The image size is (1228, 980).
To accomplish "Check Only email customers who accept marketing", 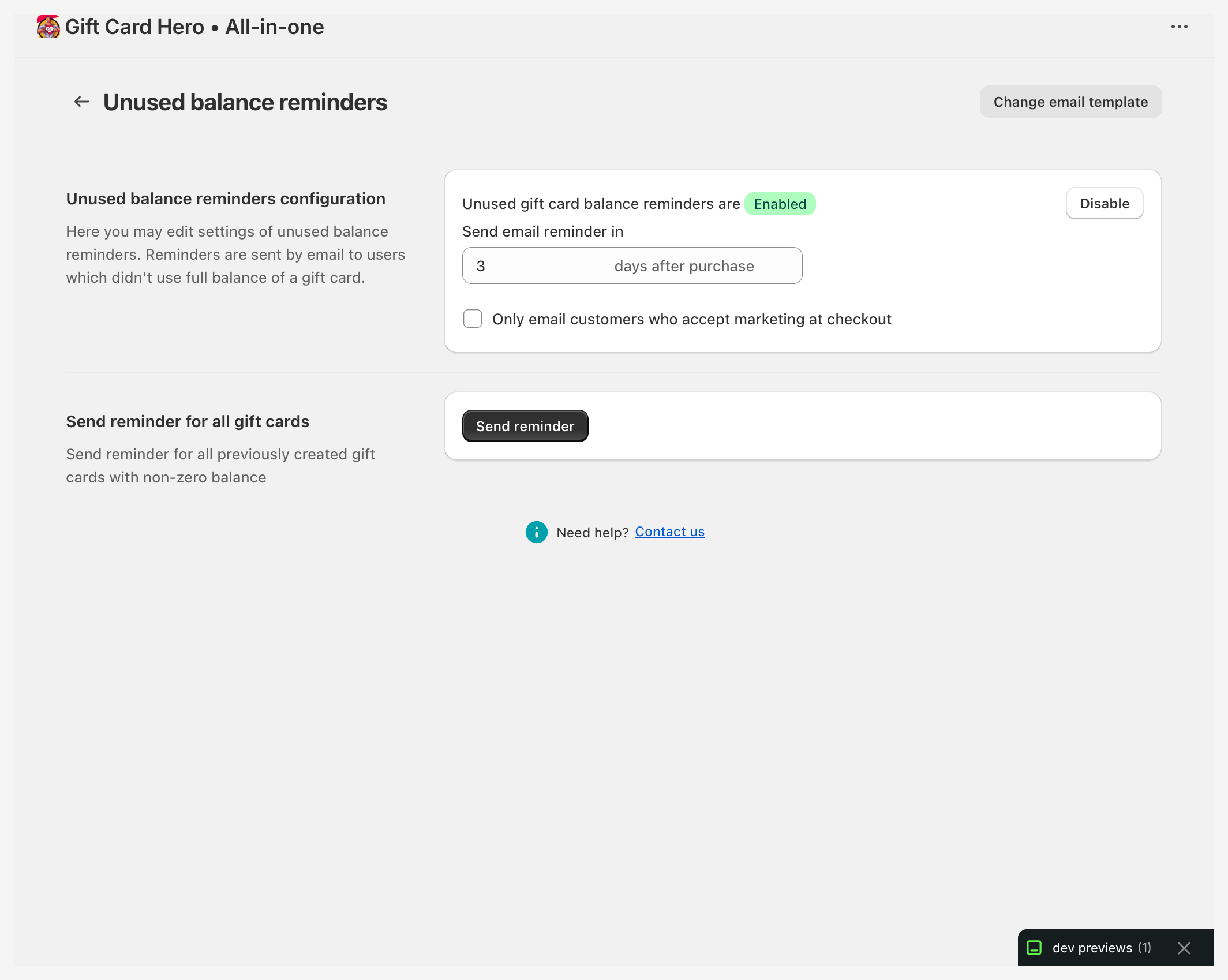I will coord(472,319).
